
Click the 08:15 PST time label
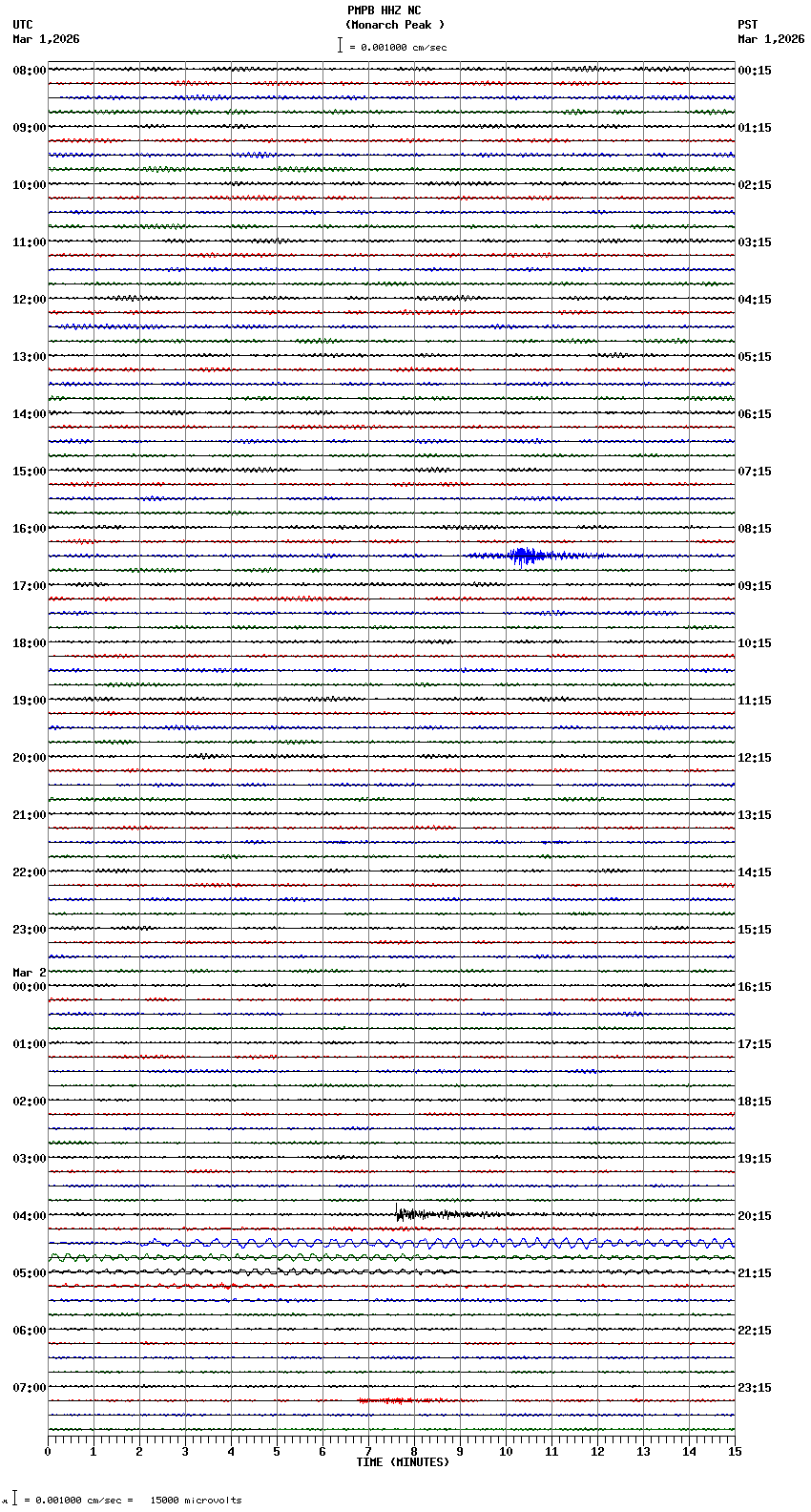pos(755,529)
